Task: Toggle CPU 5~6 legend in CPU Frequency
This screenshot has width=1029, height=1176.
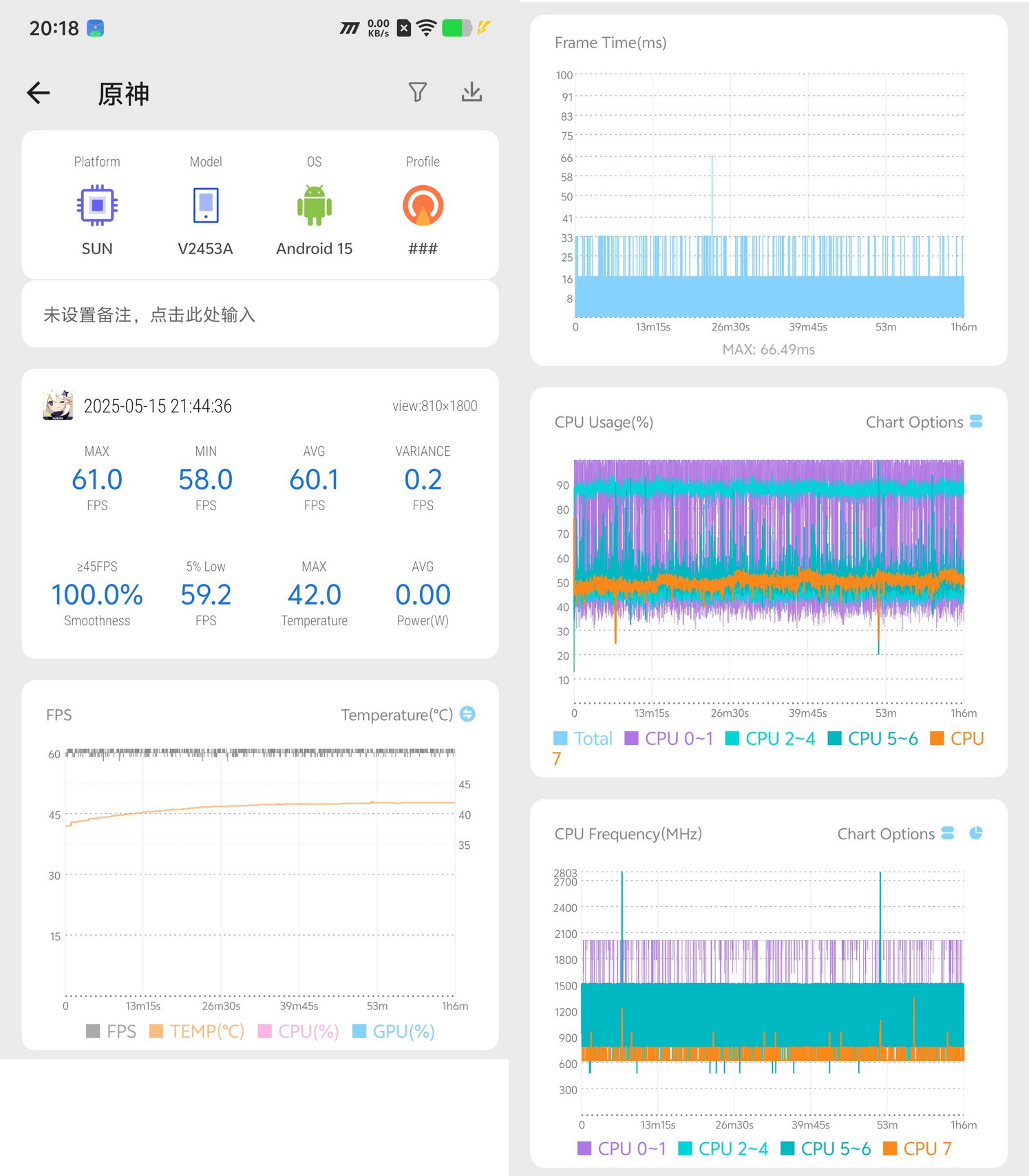Action: pos(825,1148)
